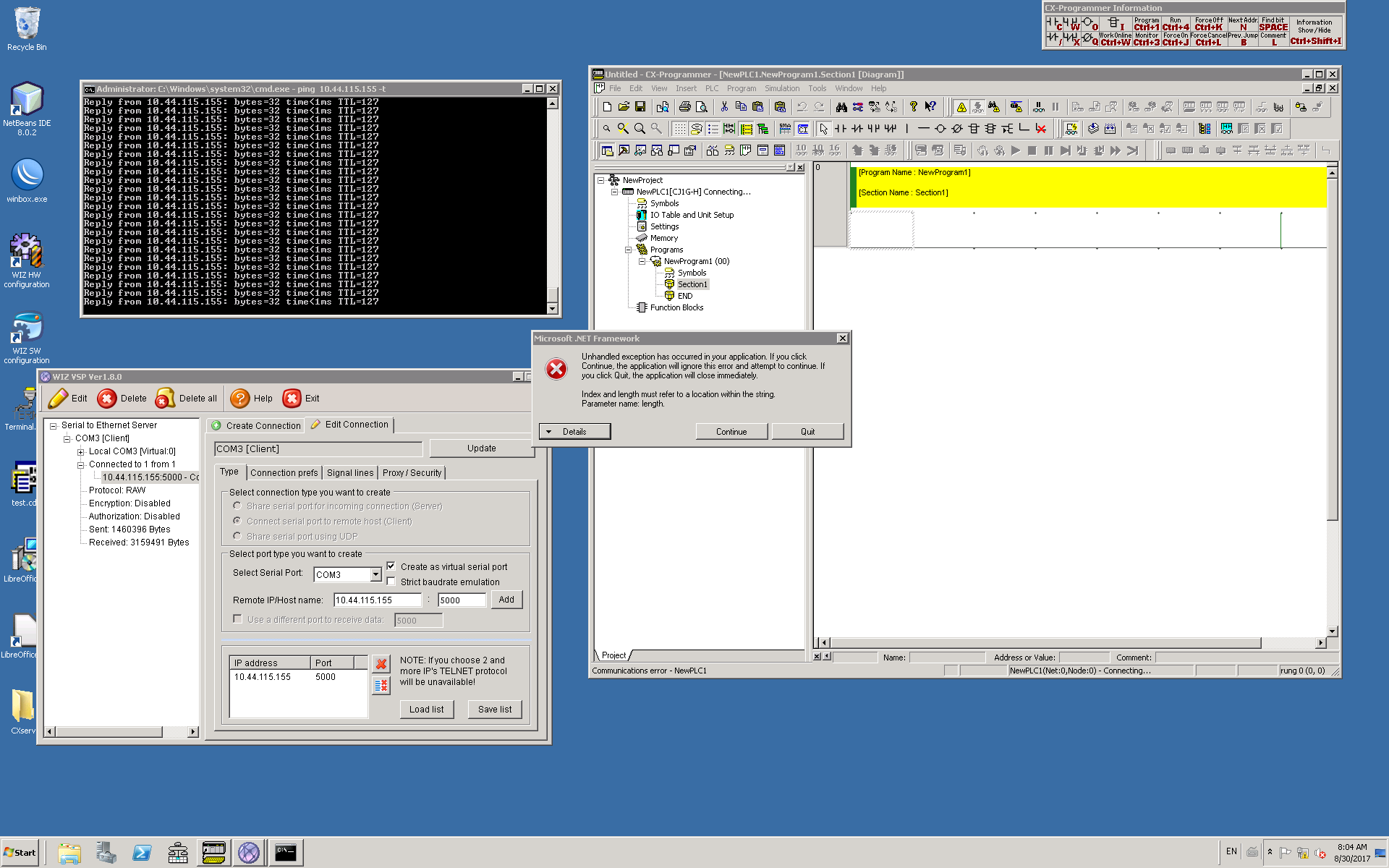Click the Save floppy disk icon in CX-Programmer
The image size is (1389, 868).
click(x=640, y=107)
